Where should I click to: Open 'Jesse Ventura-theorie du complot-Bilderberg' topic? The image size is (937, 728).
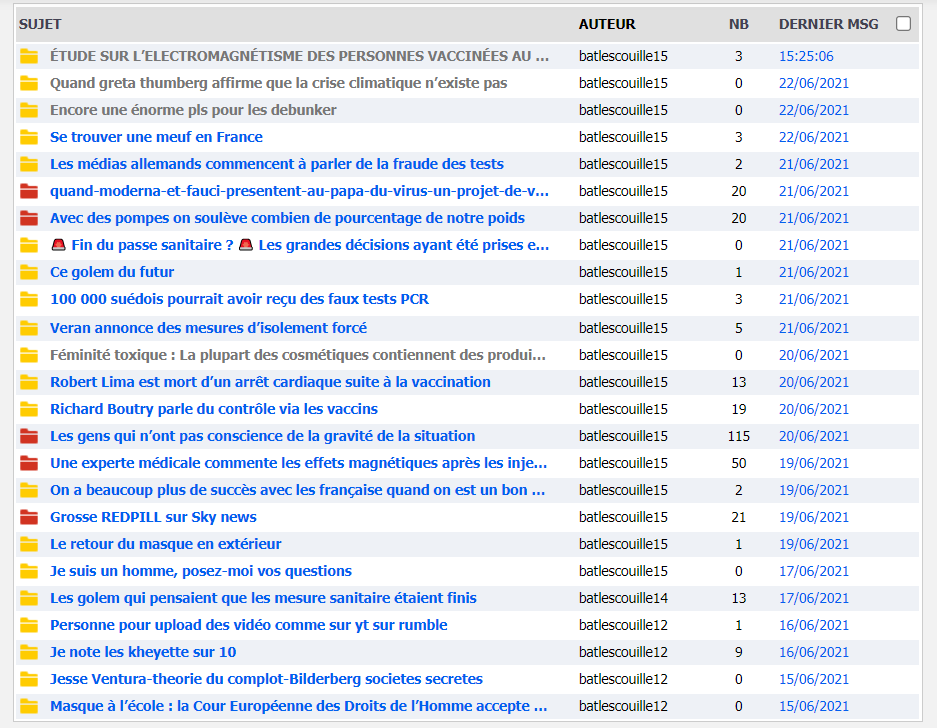[267, 679]
